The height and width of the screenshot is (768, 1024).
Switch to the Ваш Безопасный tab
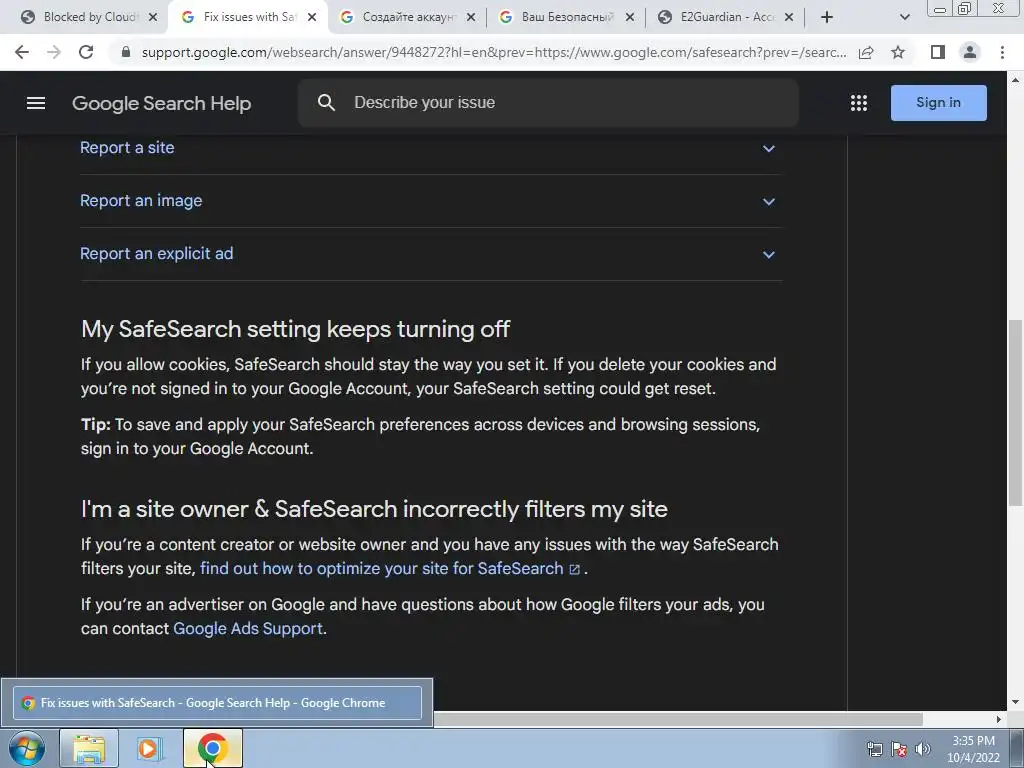(565, 17)
